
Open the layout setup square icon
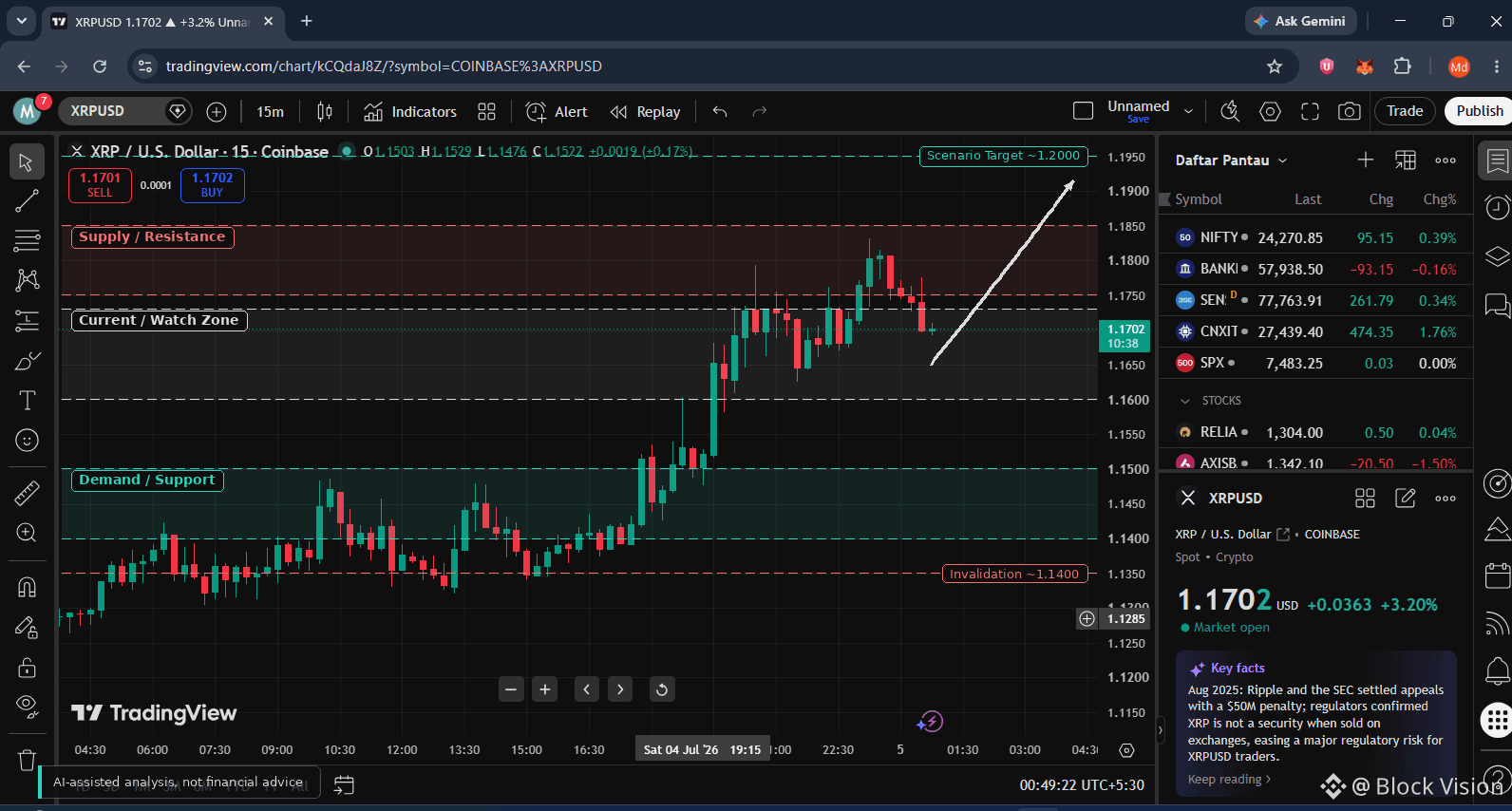point(1083,111)
